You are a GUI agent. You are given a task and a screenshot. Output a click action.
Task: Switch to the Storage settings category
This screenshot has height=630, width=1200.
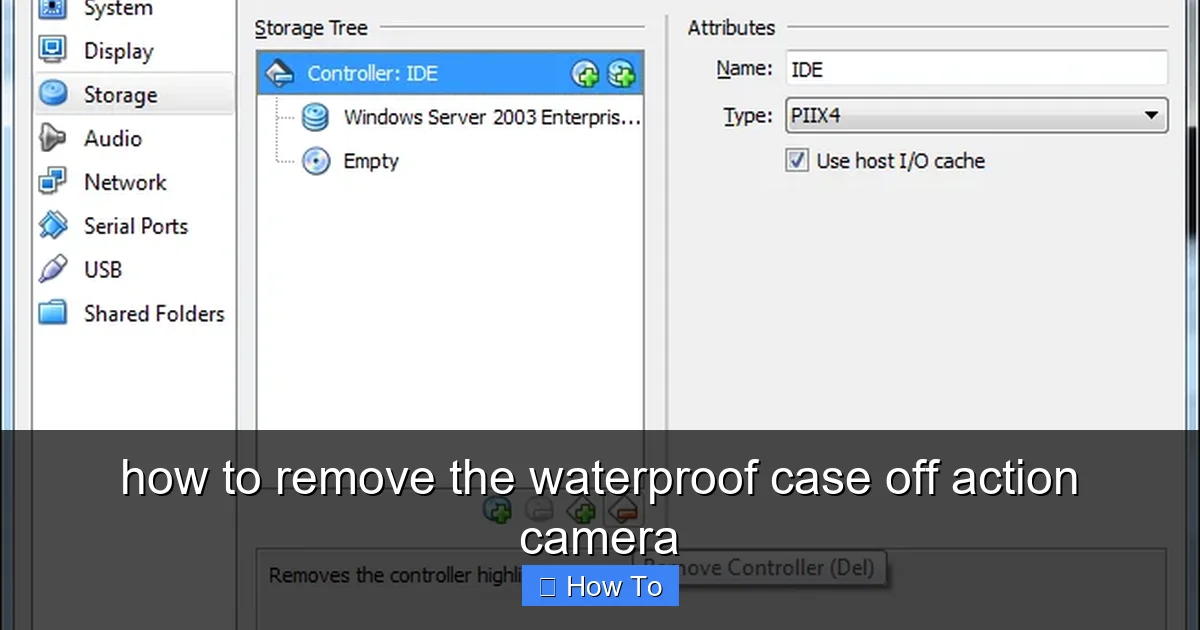[x=134, y=95]
